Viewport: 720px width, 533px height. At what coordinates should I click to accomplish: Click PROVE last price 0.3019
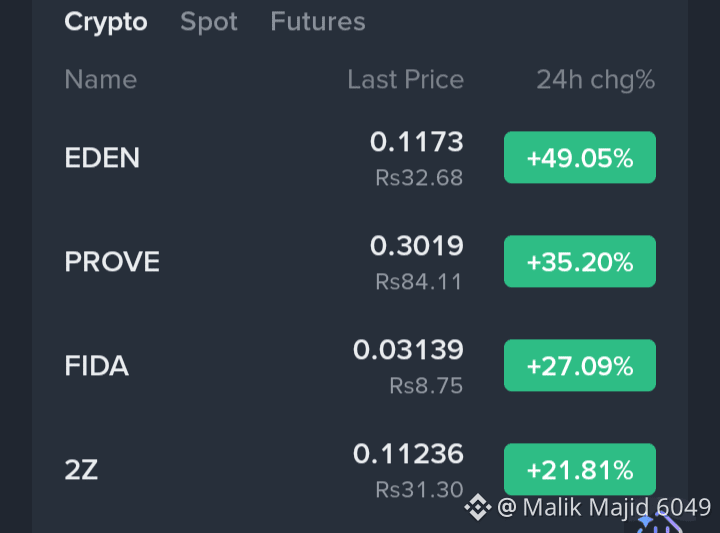point(416,246)
